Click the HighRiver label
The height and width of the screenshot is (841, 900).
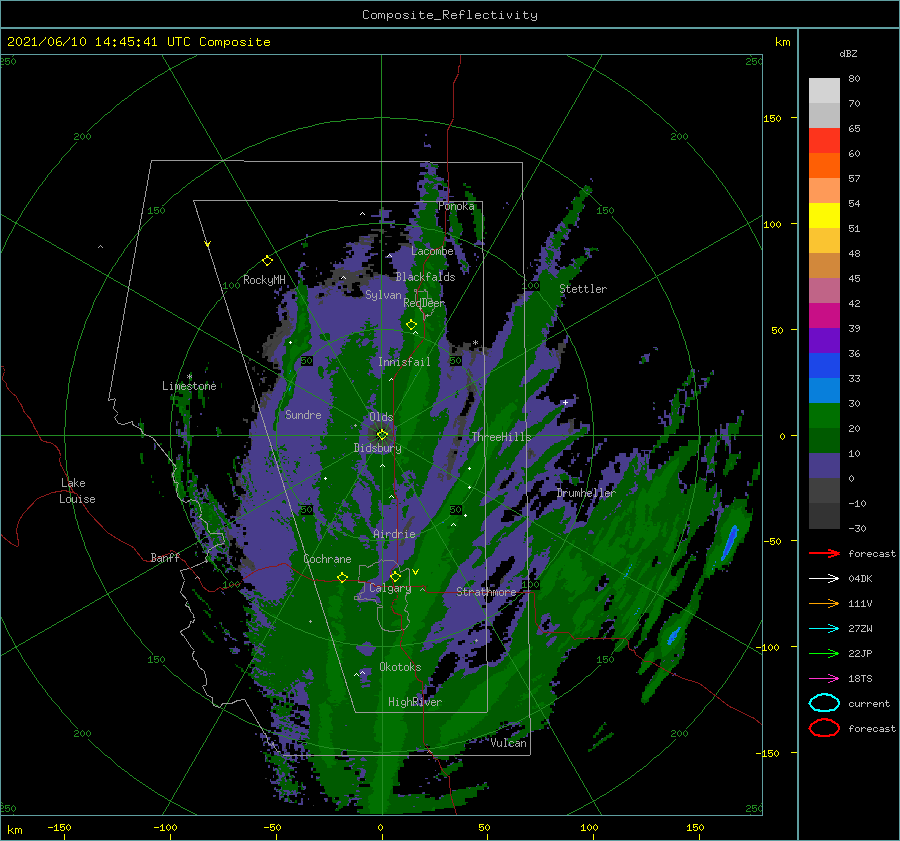pos(414,702)
